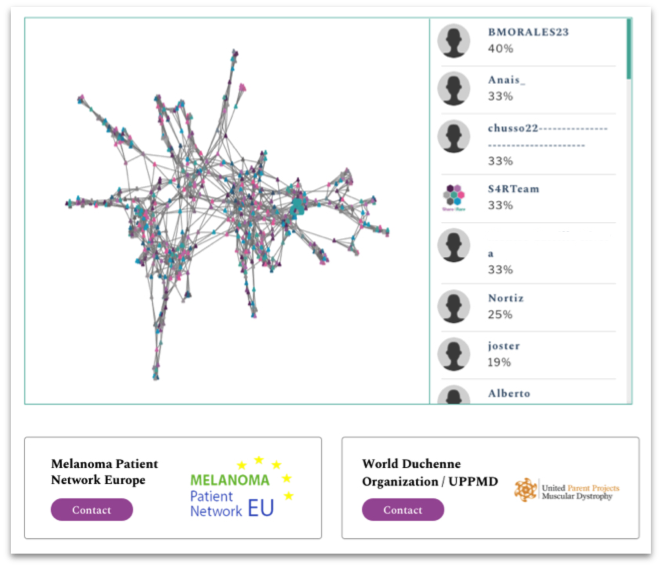Open the S4RTeam logo avatar
This screenshot has width=661, height=568.
[x=454, y=197]
